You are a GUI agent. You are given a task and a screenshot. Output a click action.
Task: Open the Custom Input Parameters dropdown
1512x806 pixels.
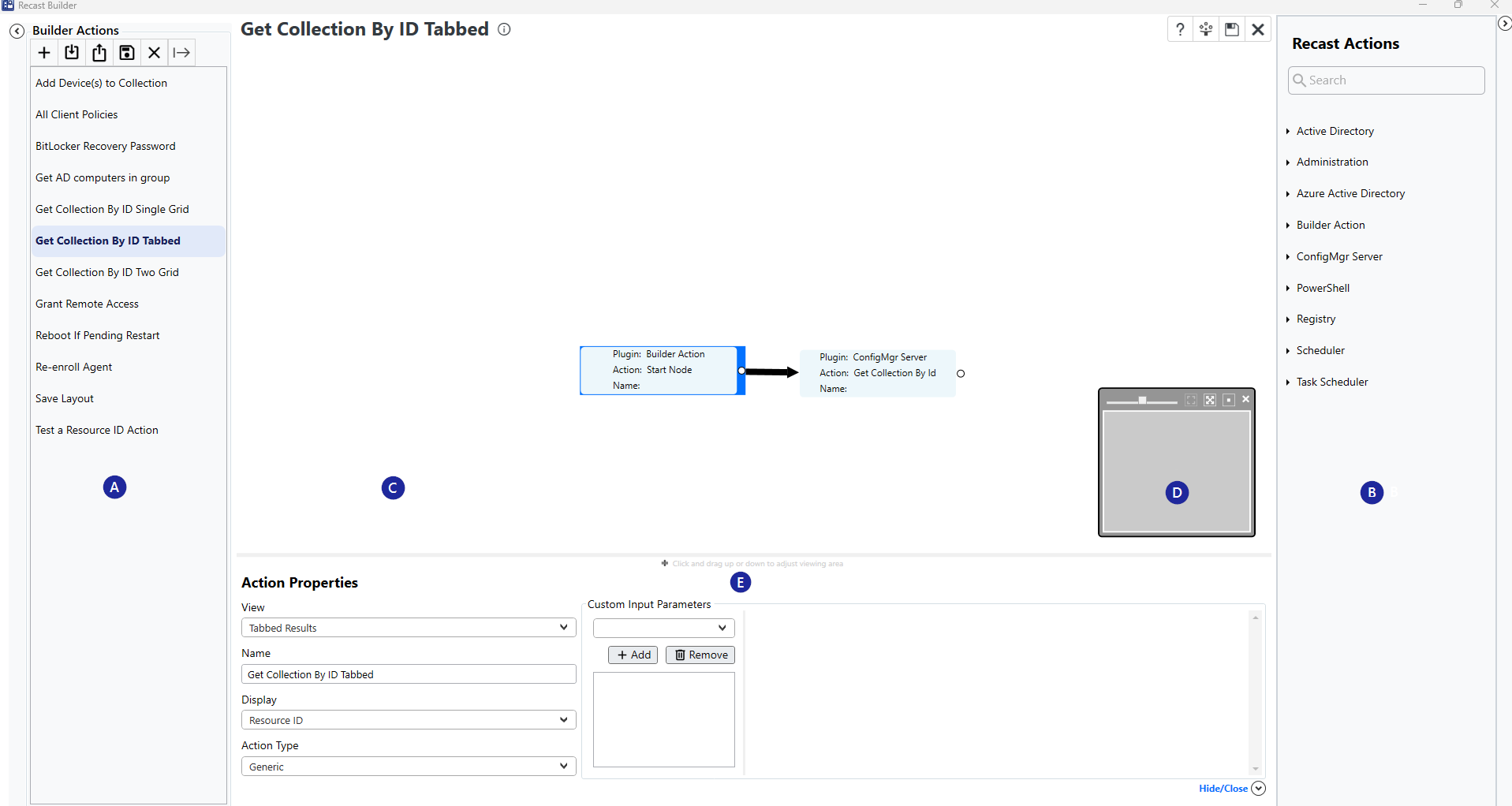click(x=664, y=628)
